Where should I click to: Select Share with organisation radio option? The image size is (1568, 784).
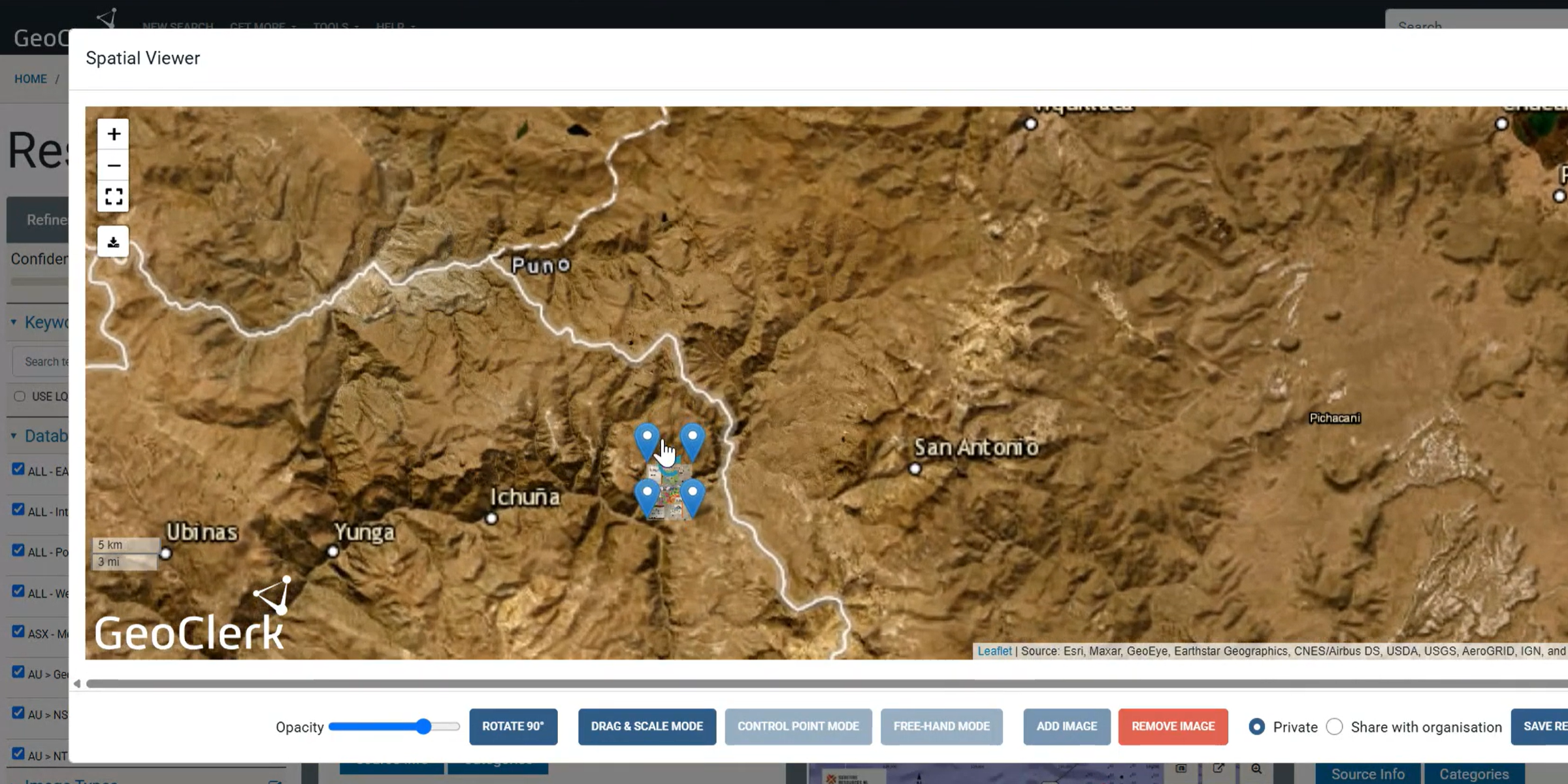coord(1335,727)
